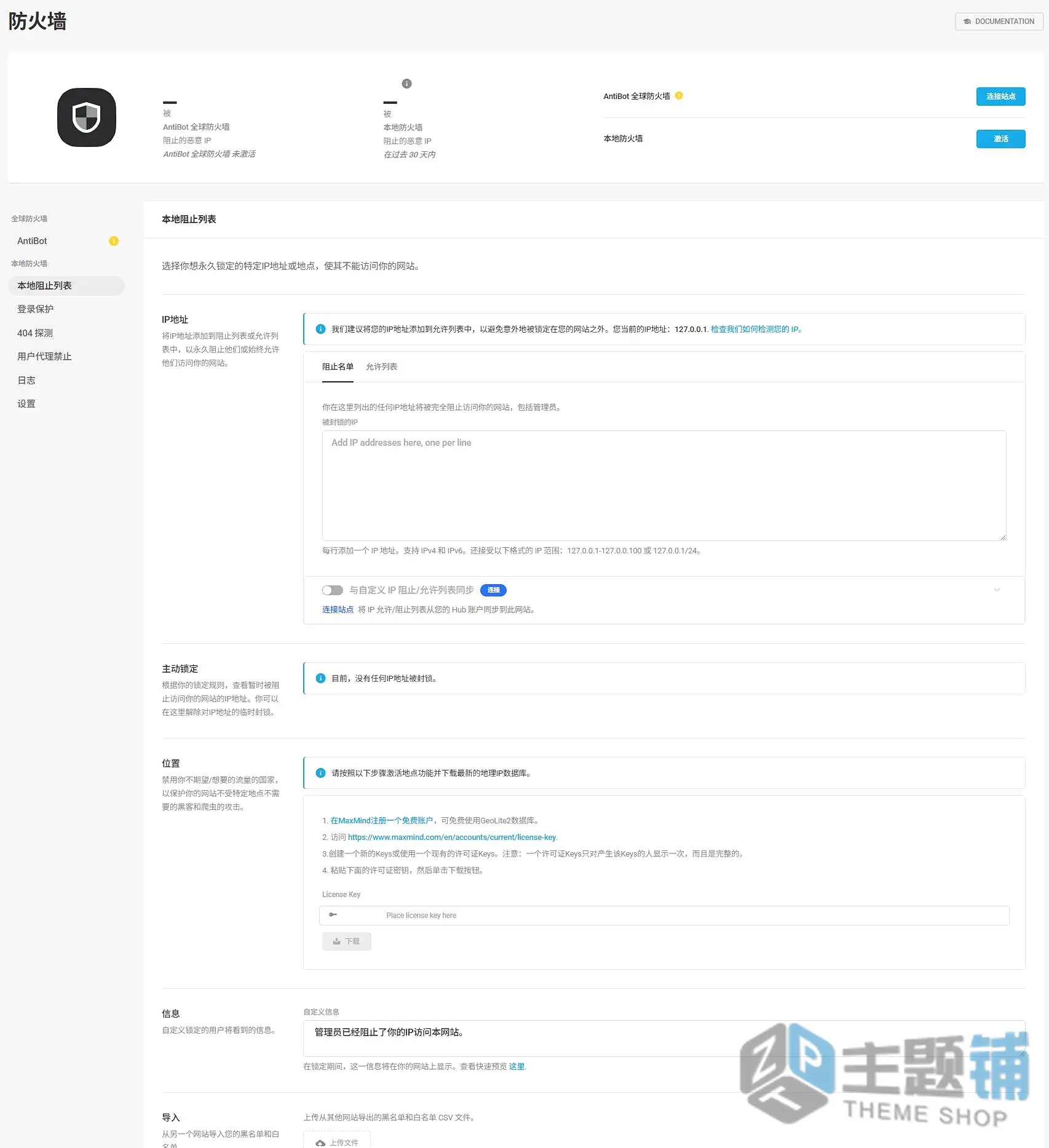Click the License Key input field

coord(664,916)
